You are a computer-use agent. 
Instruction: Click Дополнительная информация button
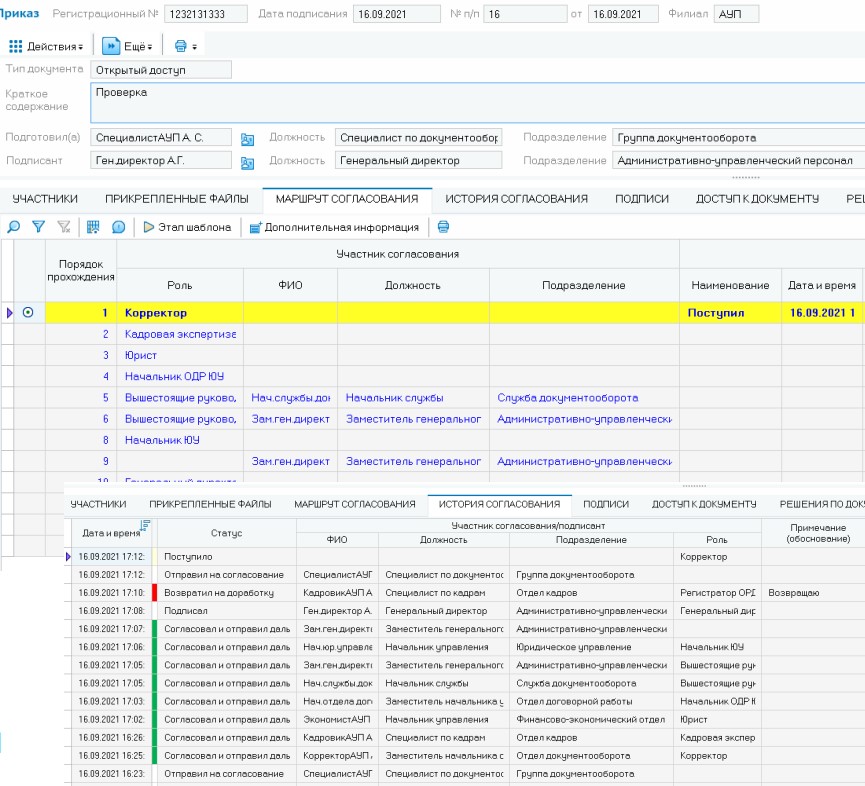click(334, 227)
